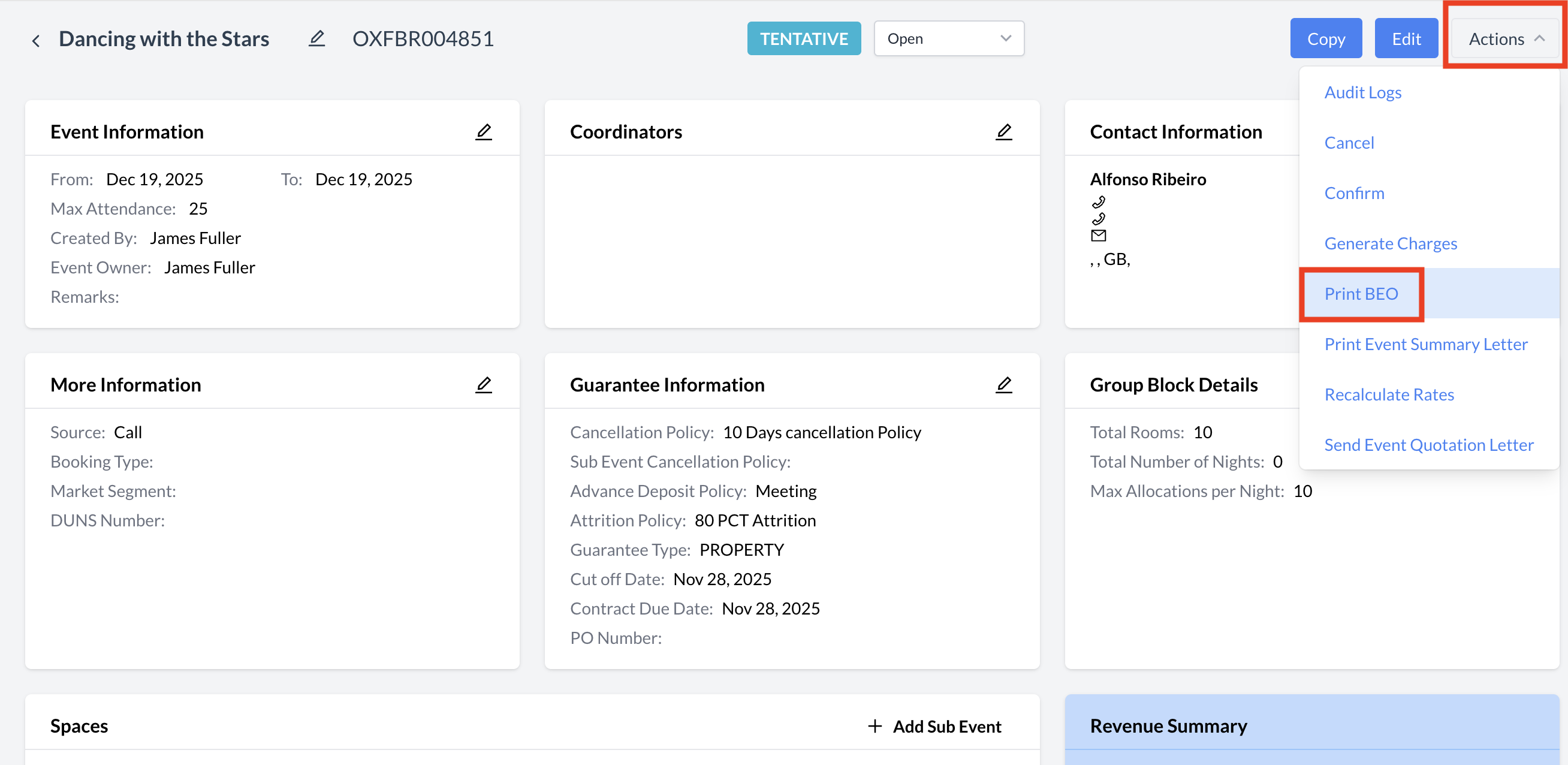The image size is (1568, 765).
Task: Edit Event Information with pencil icon
Action: point(483,131)
